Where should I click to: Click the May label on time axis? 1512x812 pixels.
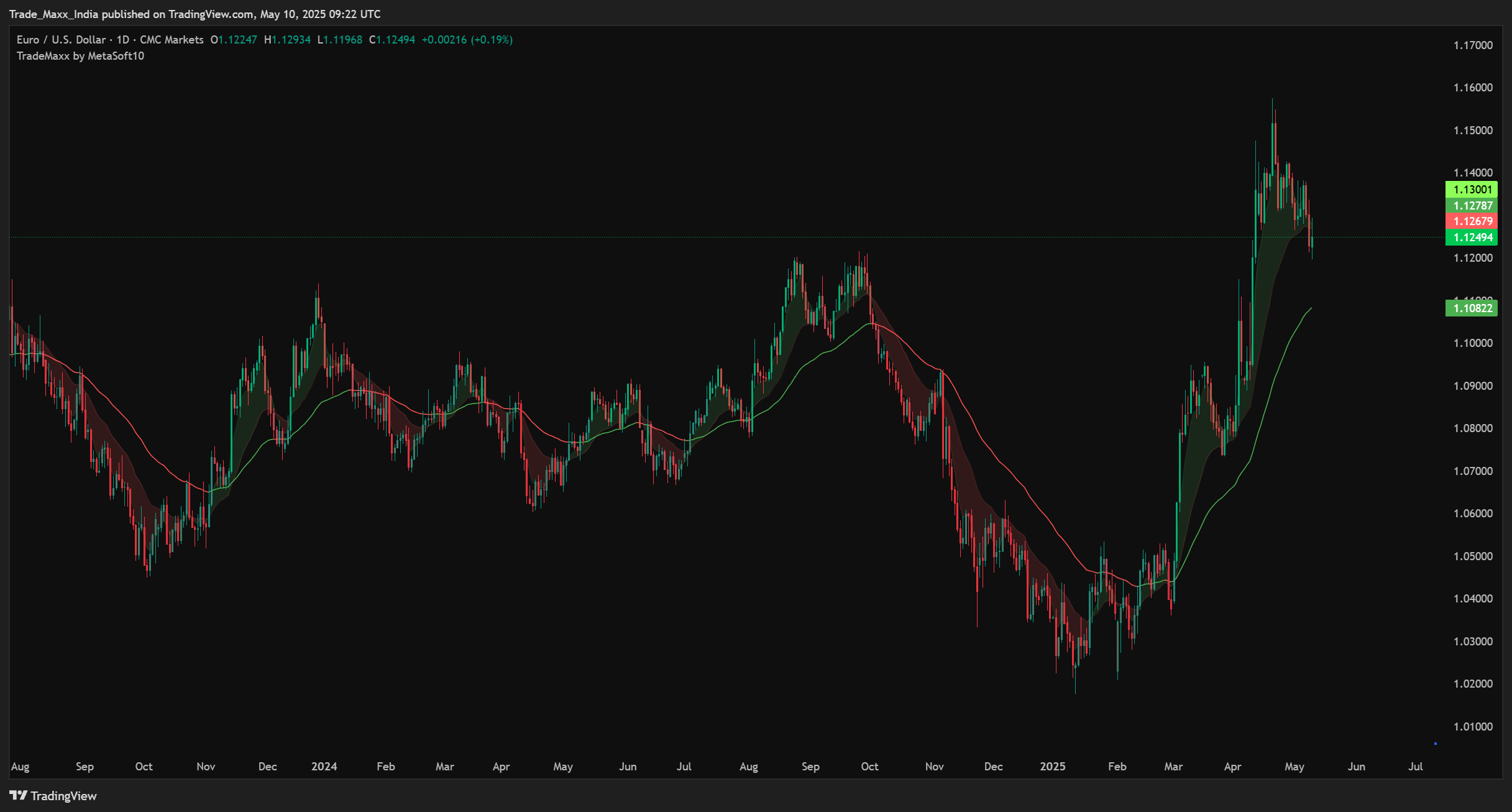tap(1294, 767)
